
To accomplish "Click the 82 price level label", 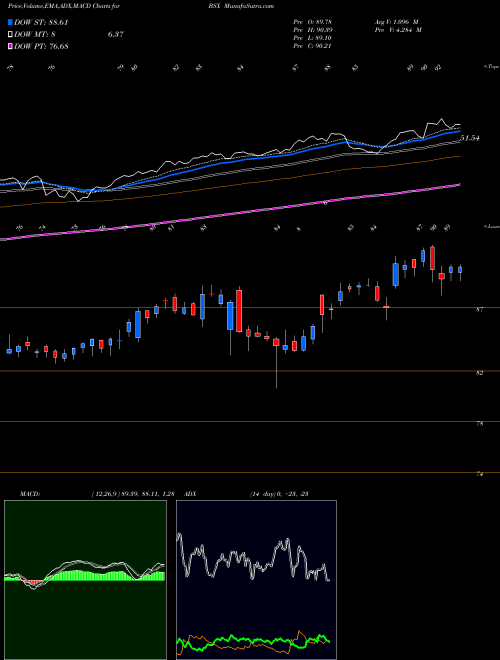I will tap(479, 373).
